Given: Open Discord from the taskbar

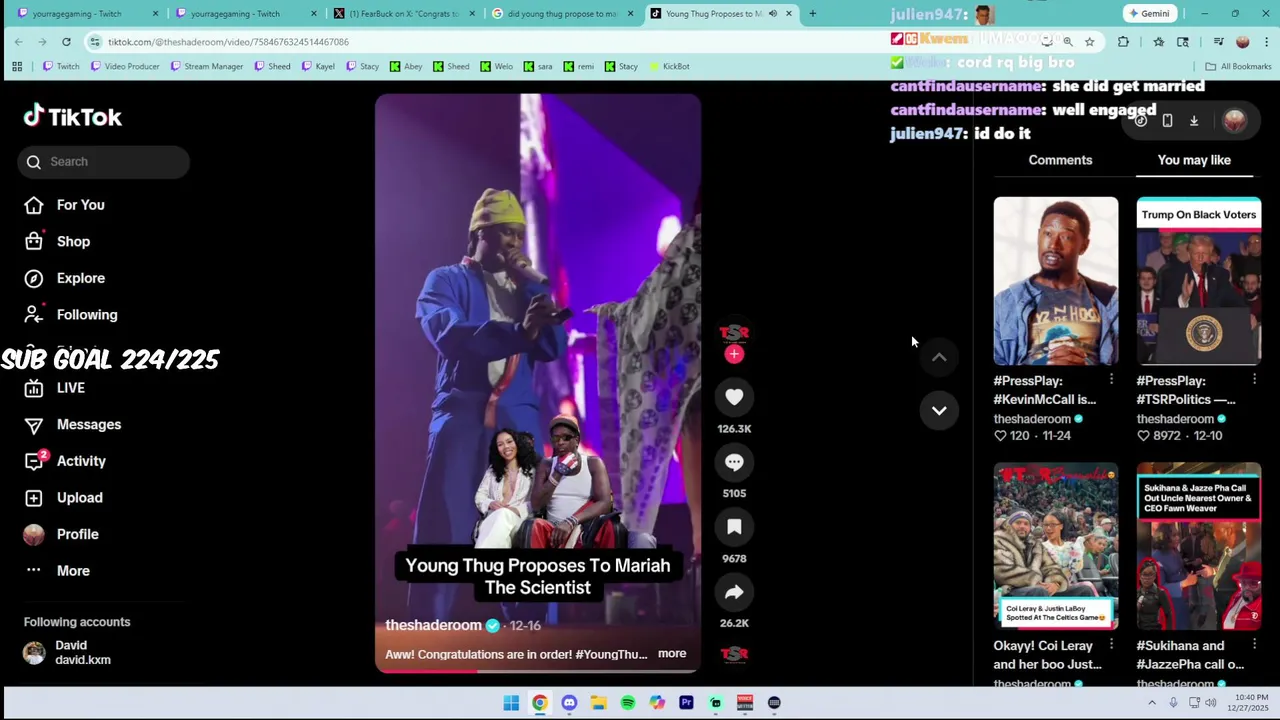Looking at the screenshot, I should pyautogui.click(x=569, y=703).
